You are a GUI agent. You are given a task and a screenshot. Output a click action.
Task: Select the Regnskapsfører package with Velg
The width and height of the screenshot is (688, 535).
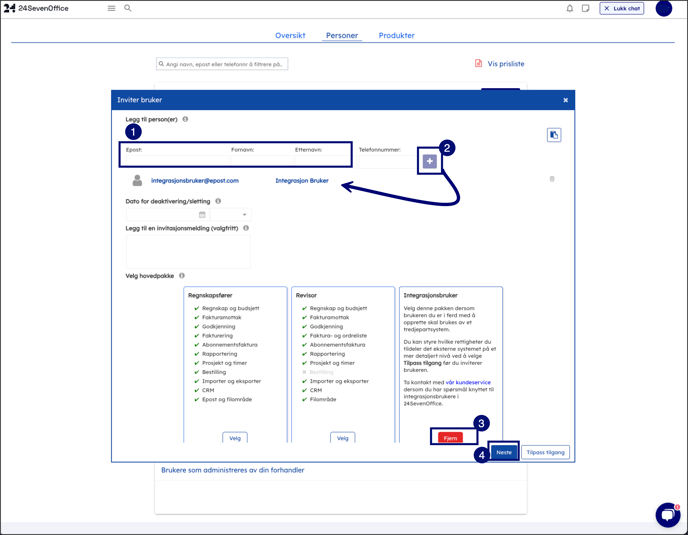pyautogui.click(x=235, y=438)
